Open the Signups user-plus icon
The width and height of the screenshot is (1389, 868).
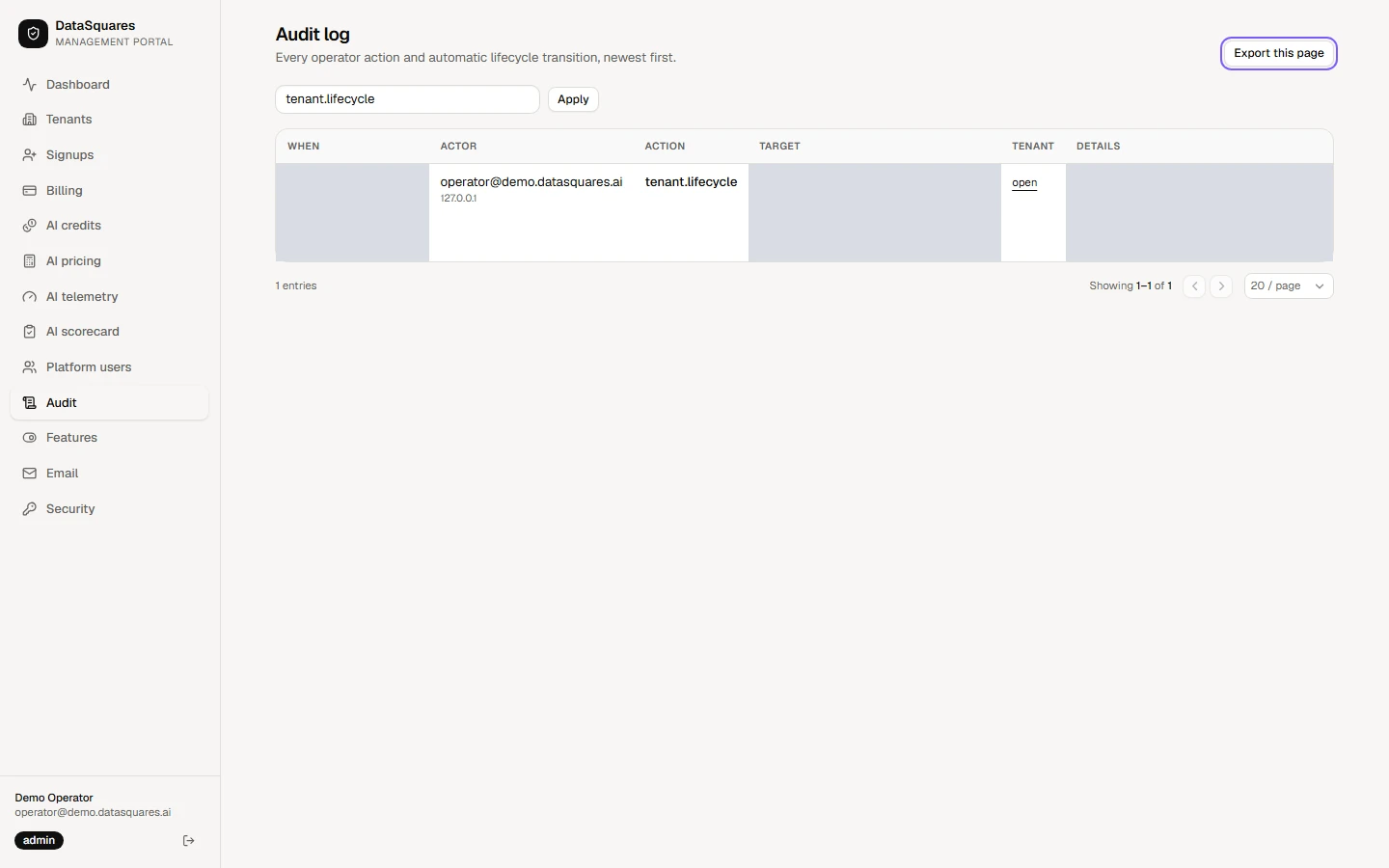[30, 155]
